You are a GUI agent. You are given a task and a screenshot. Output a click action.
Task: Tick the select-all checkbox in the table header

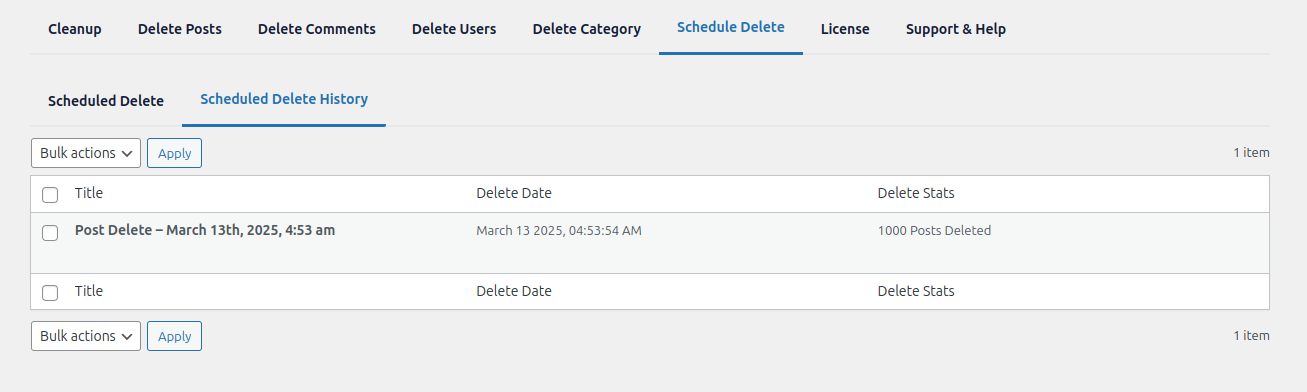pos(50,194)
